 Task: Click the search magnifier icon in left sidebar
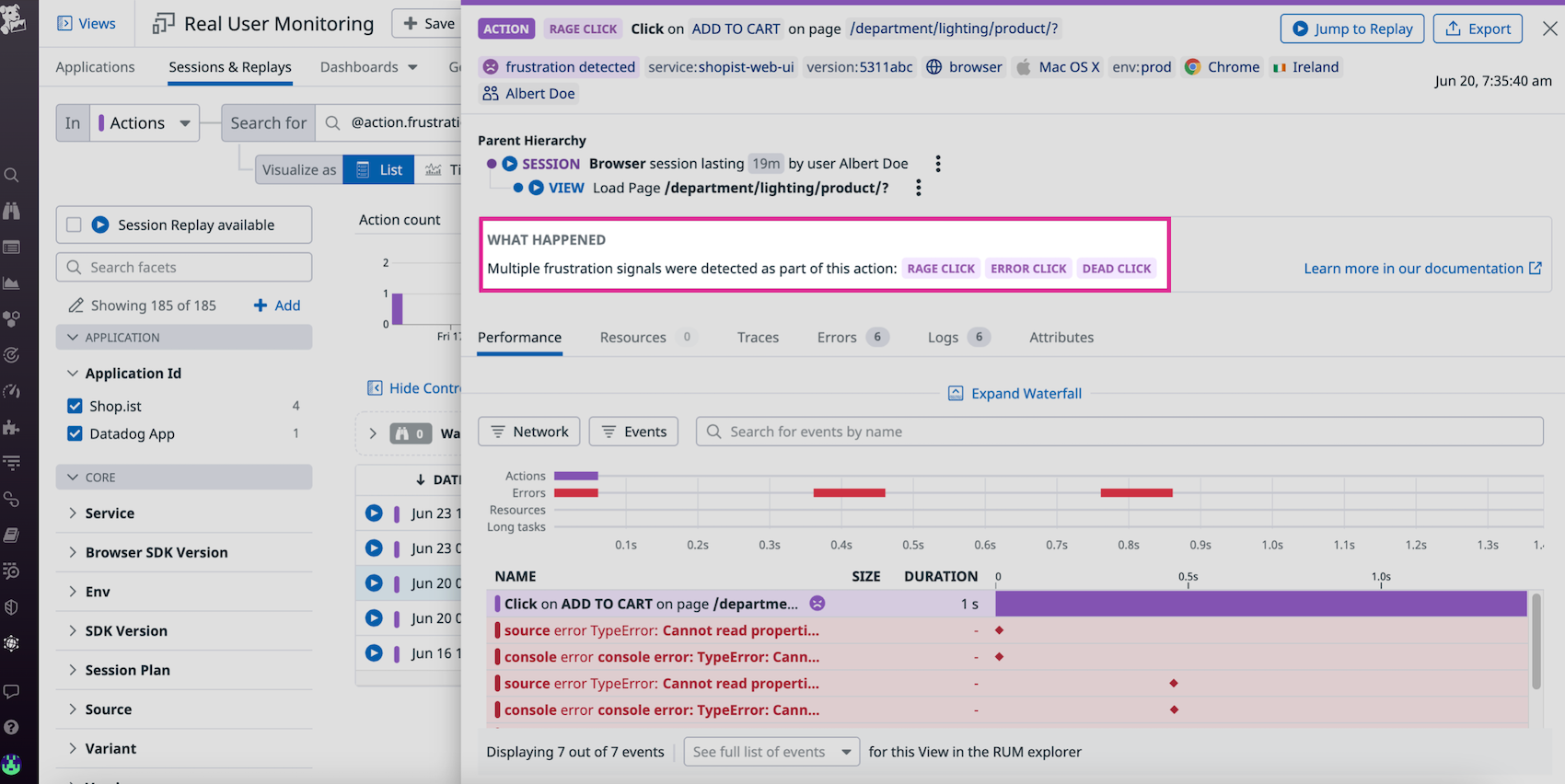(12, 175)
